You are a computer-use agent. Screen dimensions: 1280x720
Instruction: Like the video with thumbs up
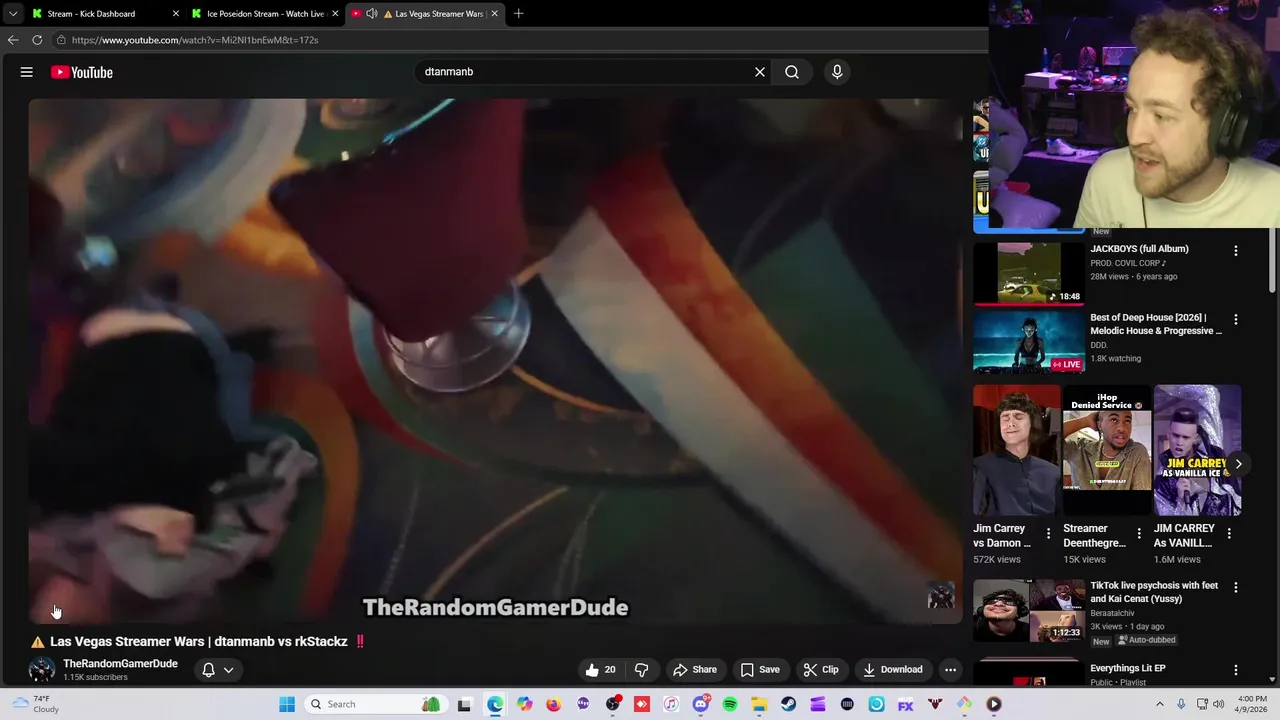[x=601, y=670]
